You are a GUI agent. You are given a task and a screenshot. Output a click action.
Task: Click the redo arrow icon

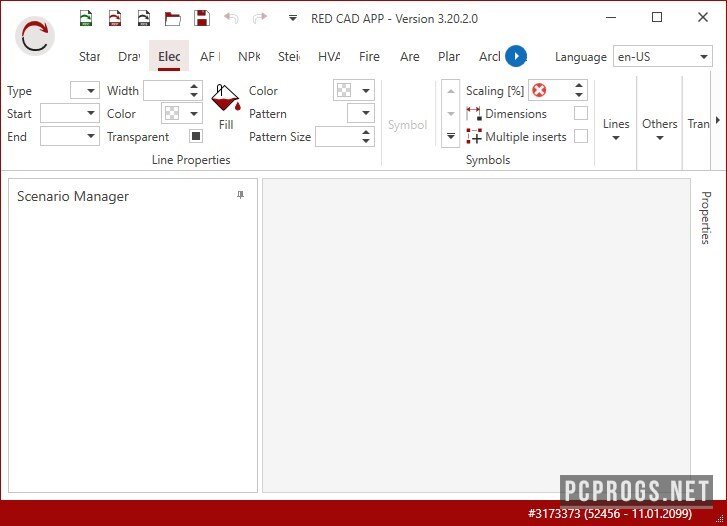(x=260, y=18)
